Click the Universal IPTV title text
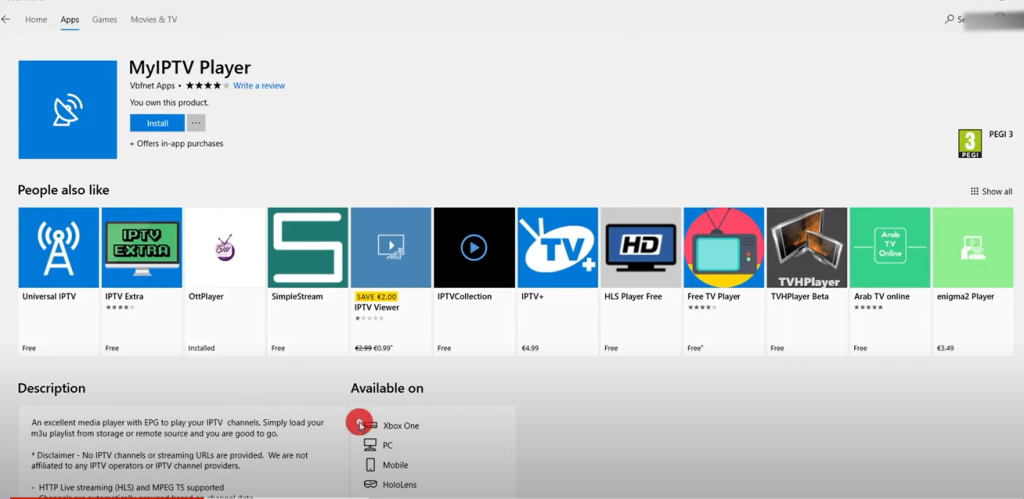The width and height of the screenshot is (1024, 499). [x=49, y=297]
